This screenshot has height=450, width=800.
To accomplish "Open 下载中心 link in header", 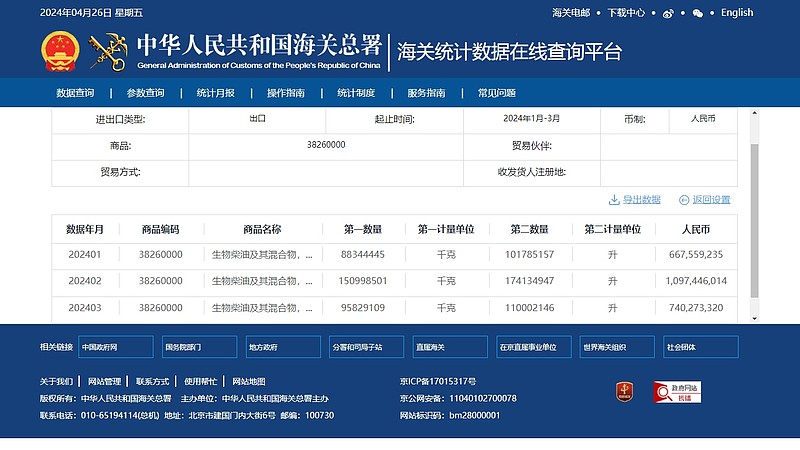I will [626, 13].
